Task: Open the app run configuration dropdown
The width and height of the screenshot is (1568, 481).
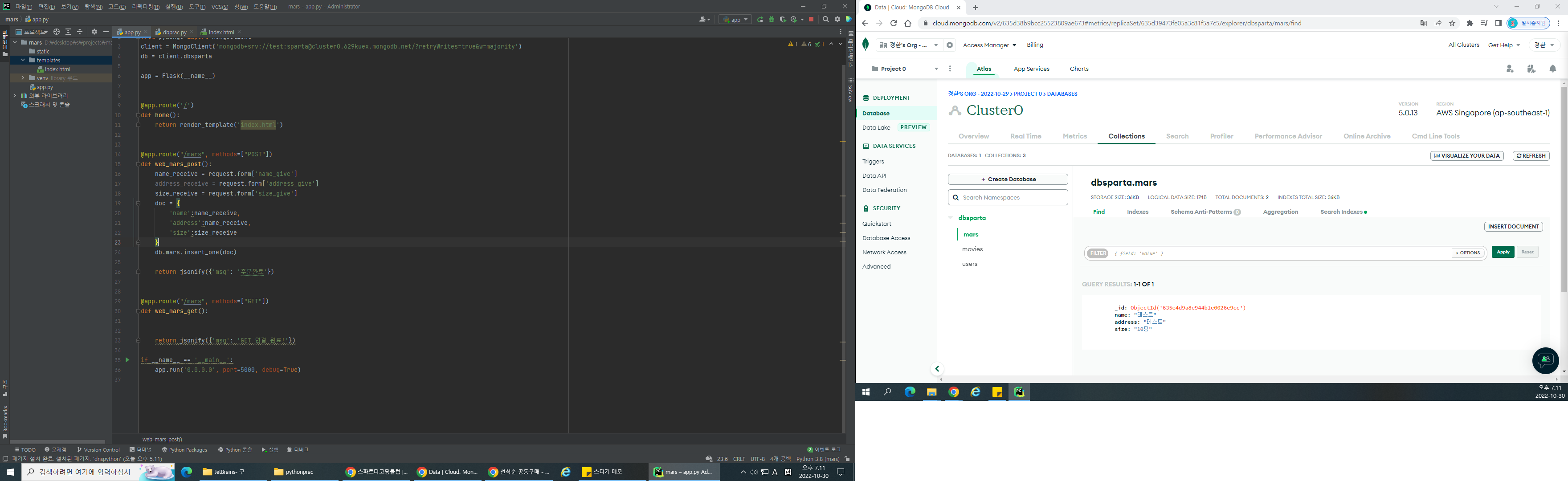Action: [735, 20]
